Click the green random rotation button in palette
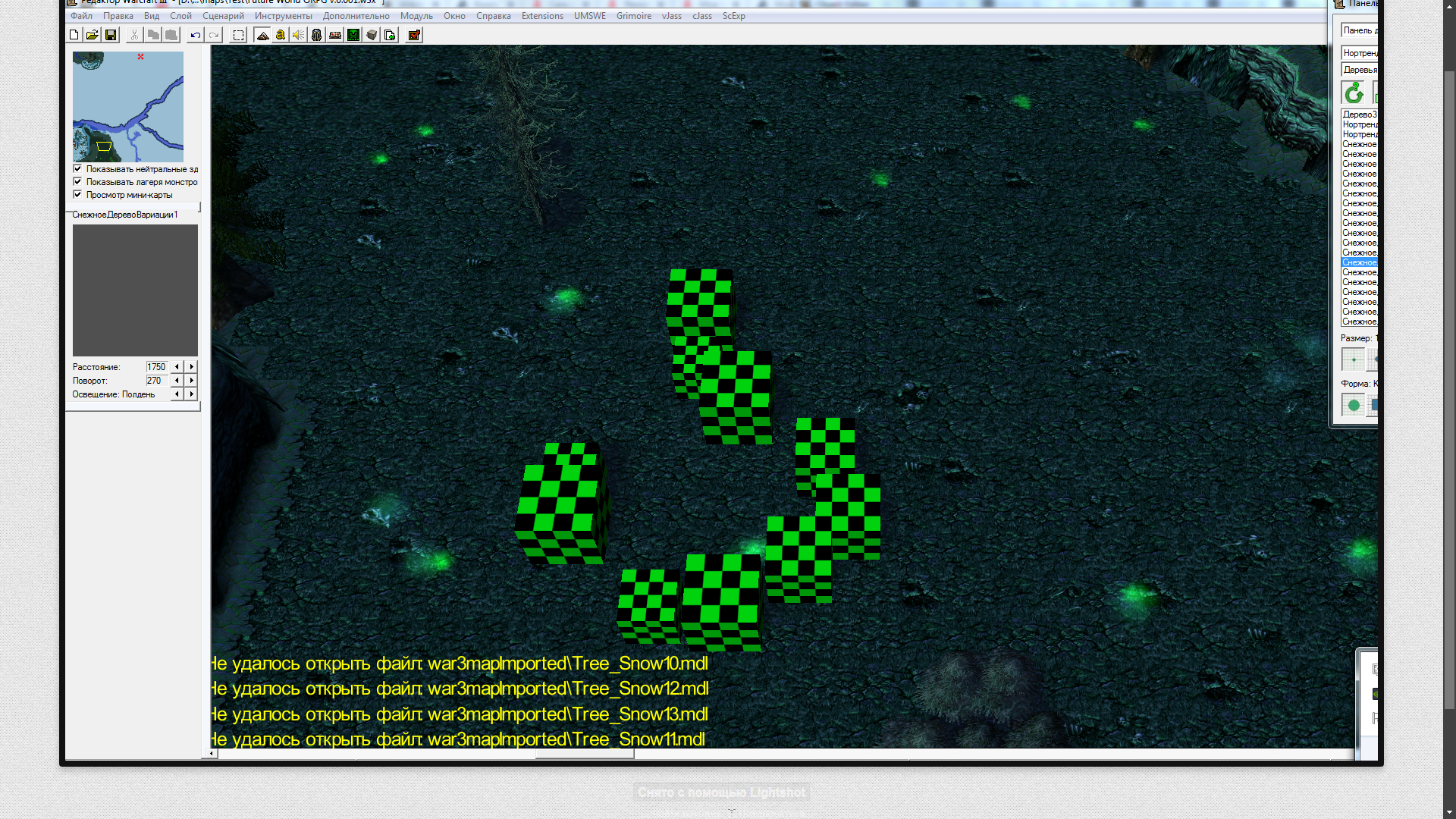Image resolution: width=1456 pixels, height=819 pixels. pos(1354,94)
